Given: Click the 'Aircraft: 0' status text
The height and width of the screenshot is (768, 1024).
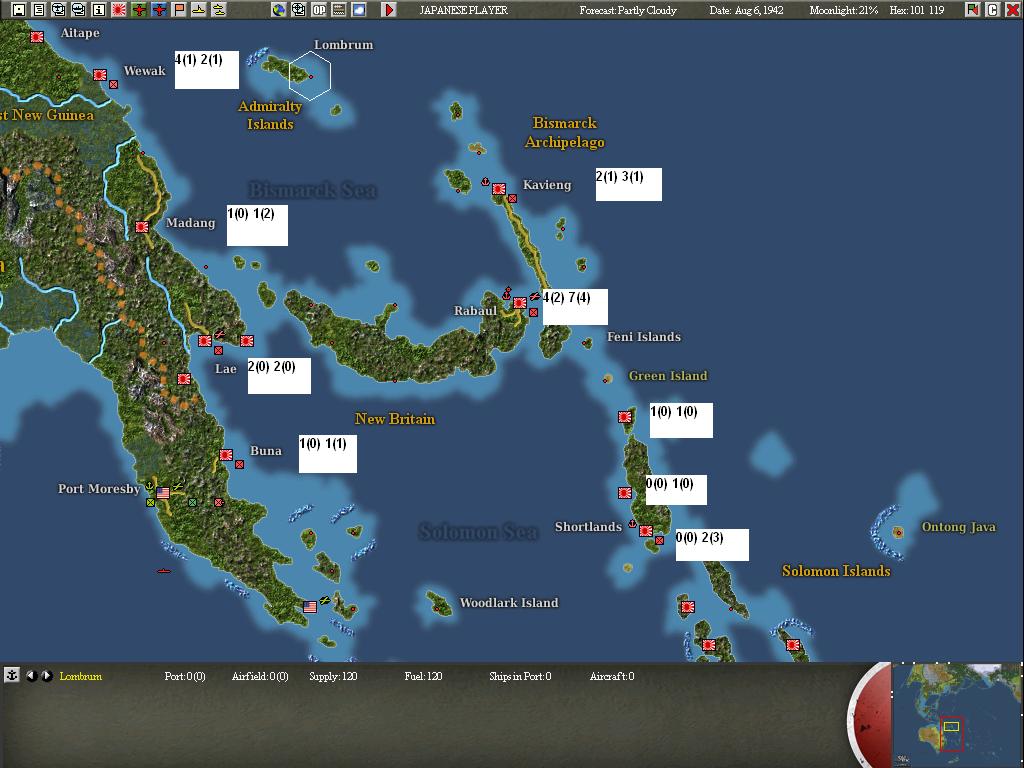Looking at the screenshot, I should point(612,677).
